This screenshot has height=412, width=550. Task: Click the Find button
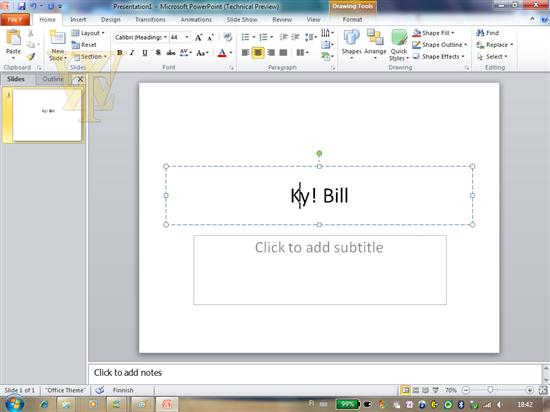(488, 33)
